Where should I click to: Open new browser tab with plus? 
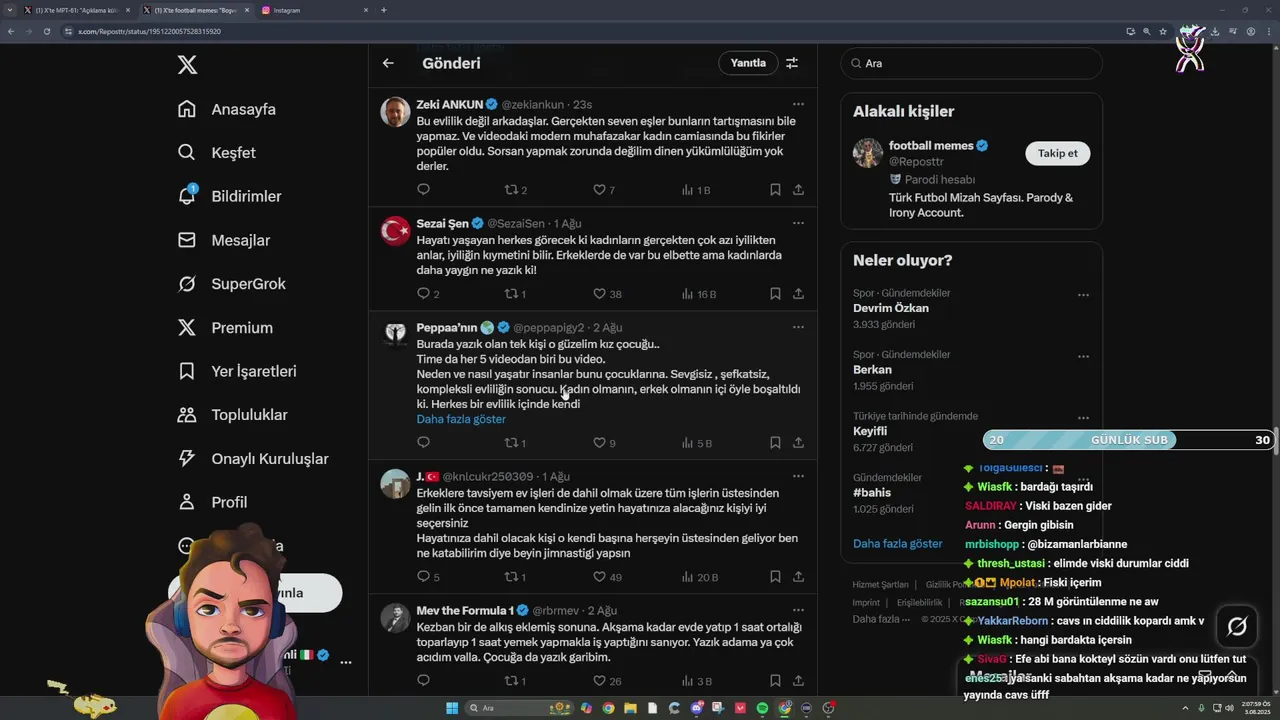tap(384, 10)
